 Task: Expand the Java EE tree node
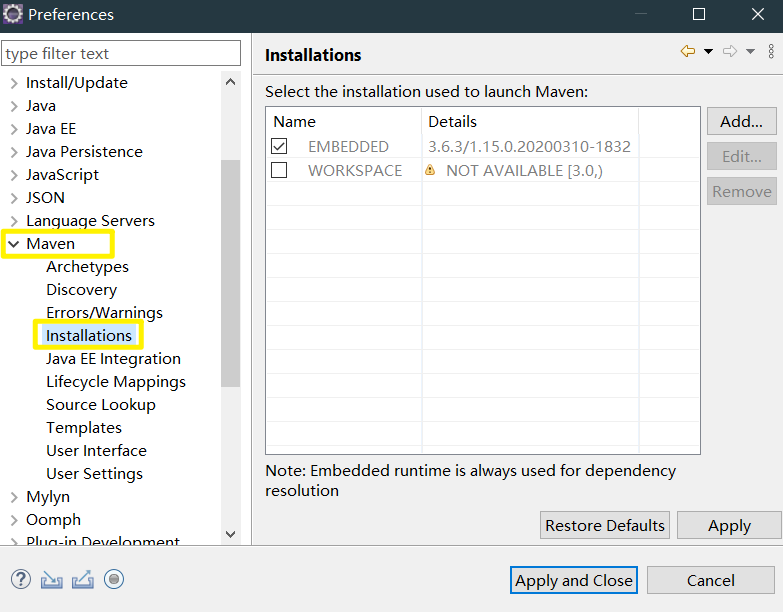tap(13, 129)
